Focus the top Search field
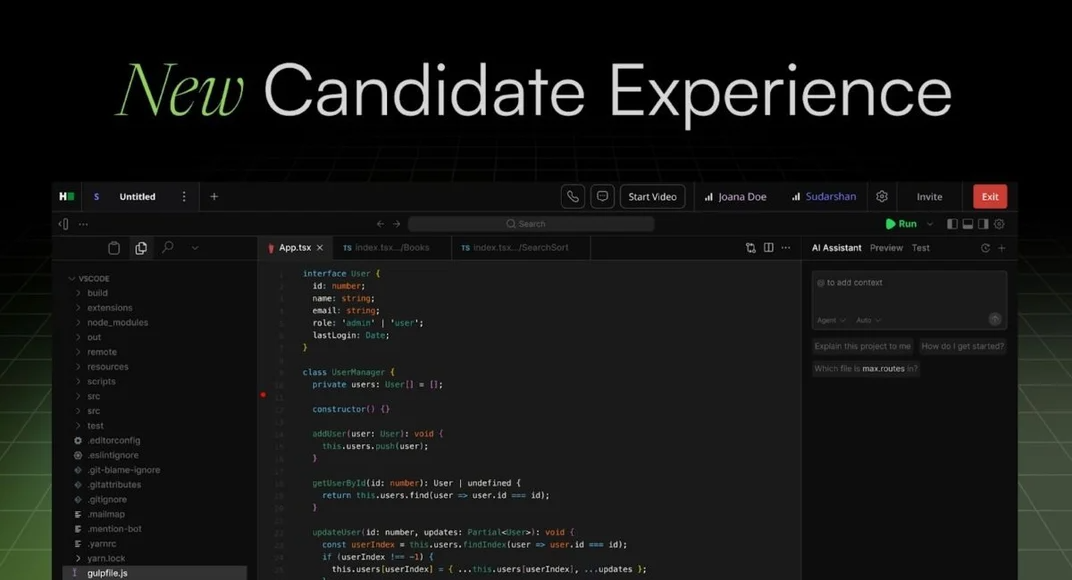The width and height of the screenshot is (1072, 580). pos(531,224)
